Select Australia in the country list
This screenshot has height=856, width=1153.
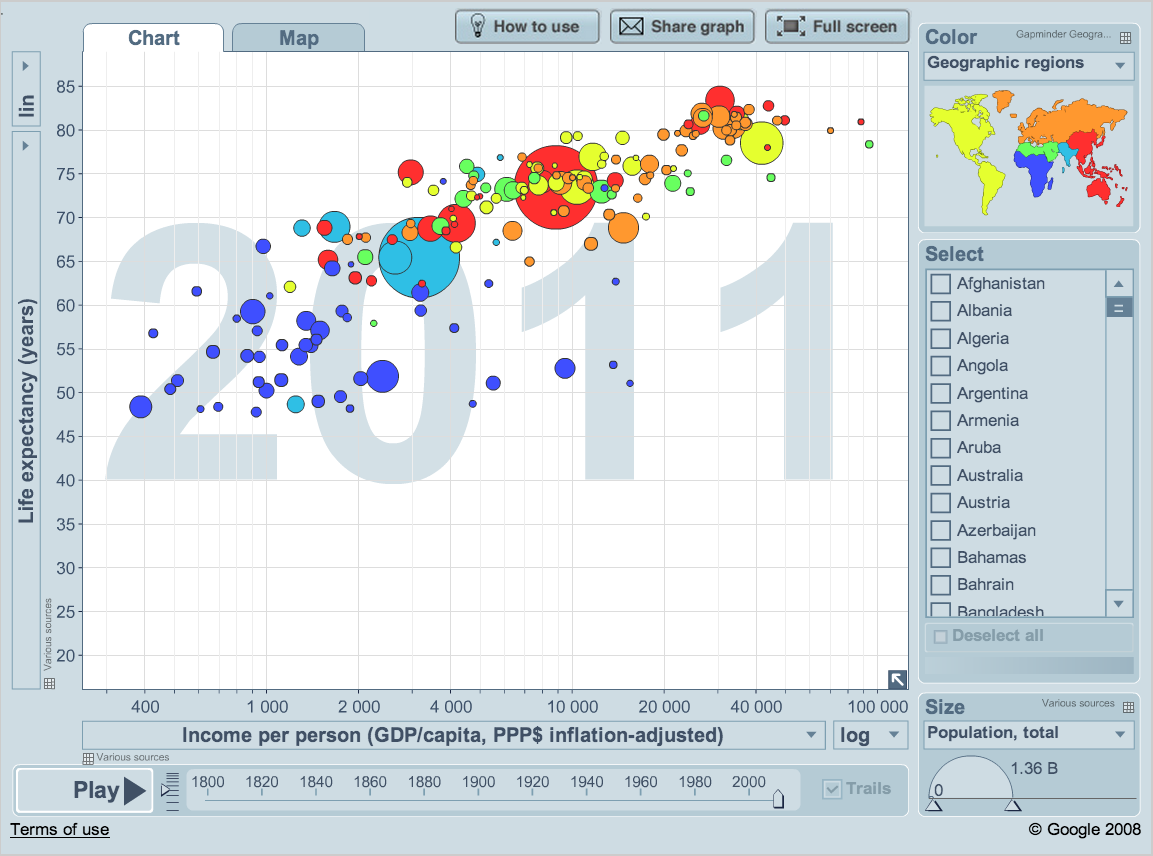(991, 475)
